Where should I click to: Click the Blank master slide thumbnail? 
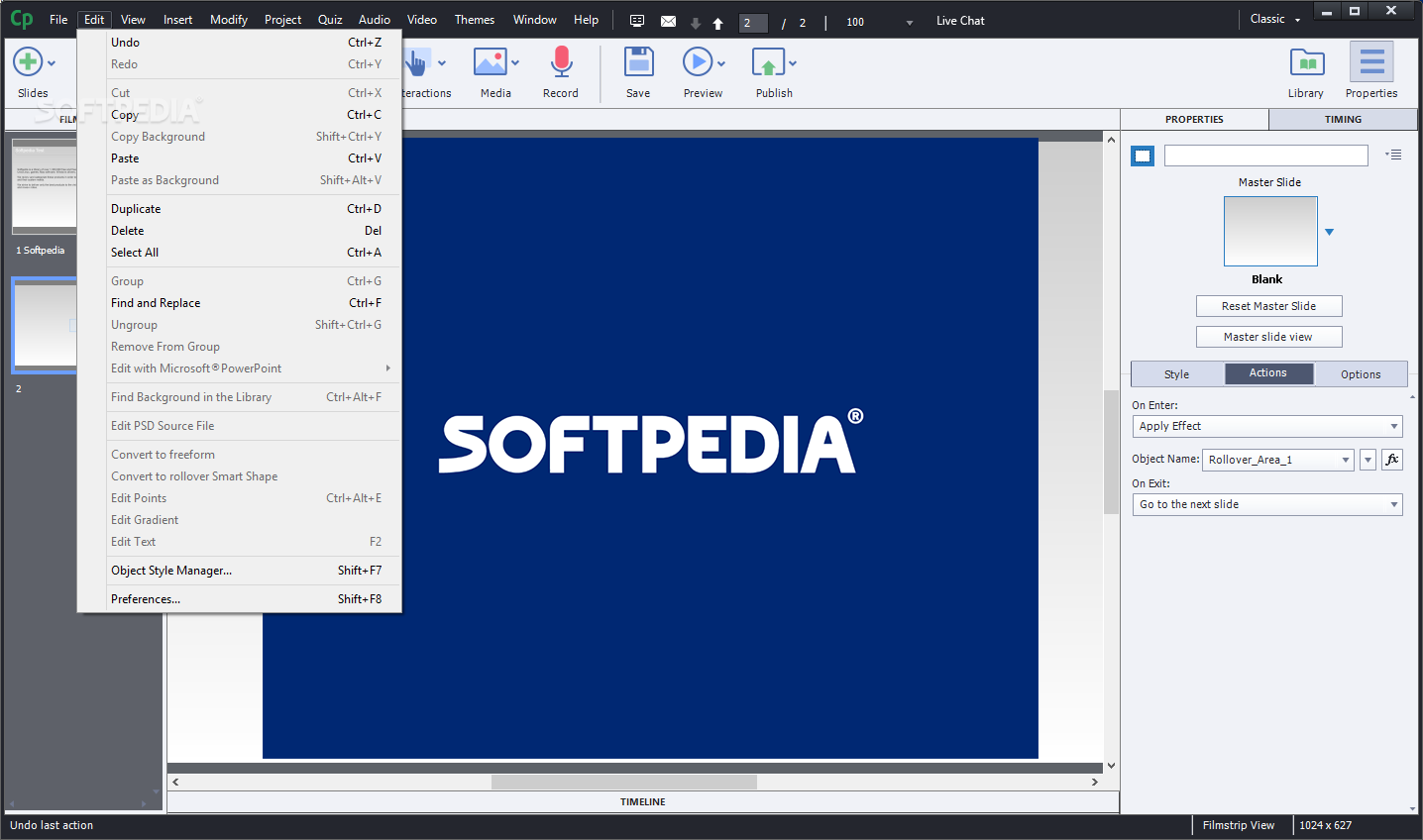pyautogui.click(x=1270, y=231)
